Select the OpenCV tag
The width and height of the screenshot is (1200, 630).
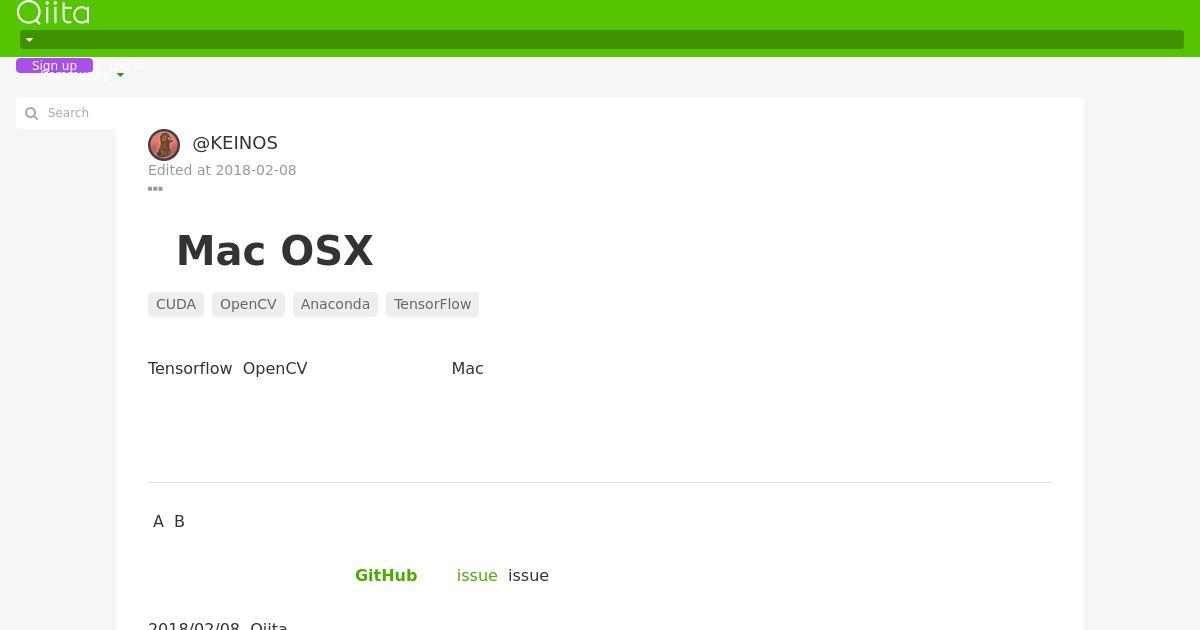(248, 304)
